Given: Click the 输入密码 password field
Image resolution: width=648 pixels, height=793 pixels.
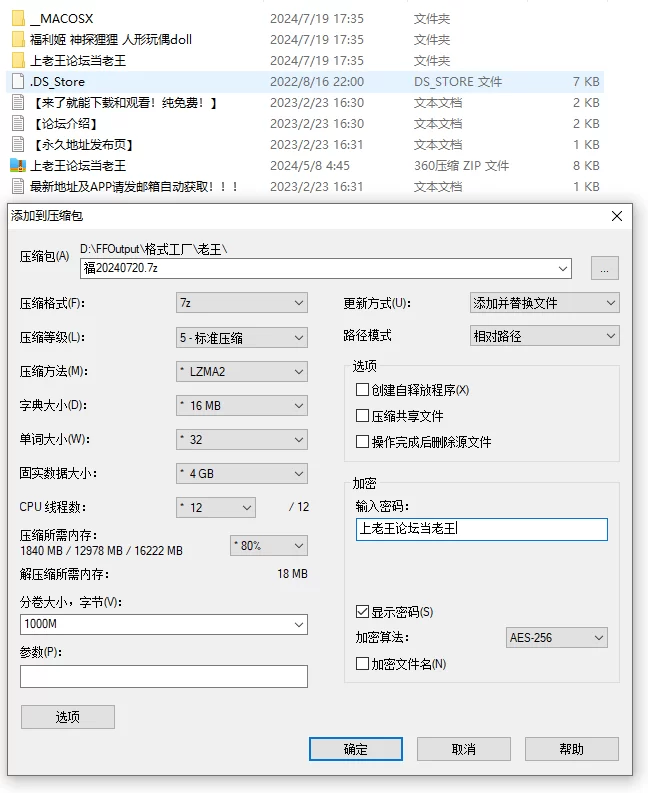Looking at the screenshot, I should [x=482, y=530].
